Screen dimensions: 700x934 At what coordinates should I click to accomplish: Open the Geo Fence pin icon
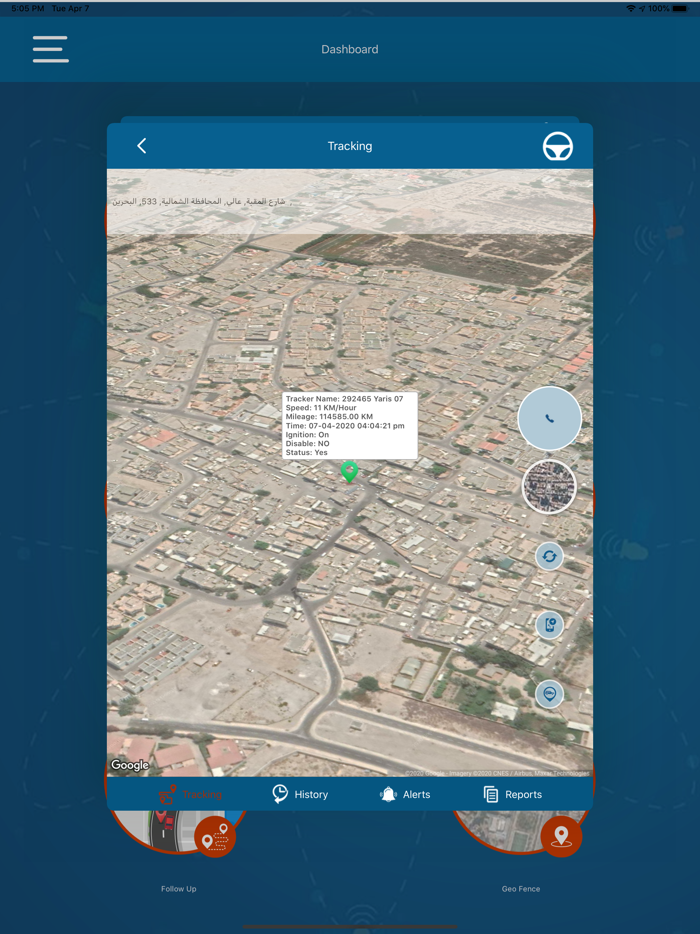pyautogui.click(x=561, y=836)
